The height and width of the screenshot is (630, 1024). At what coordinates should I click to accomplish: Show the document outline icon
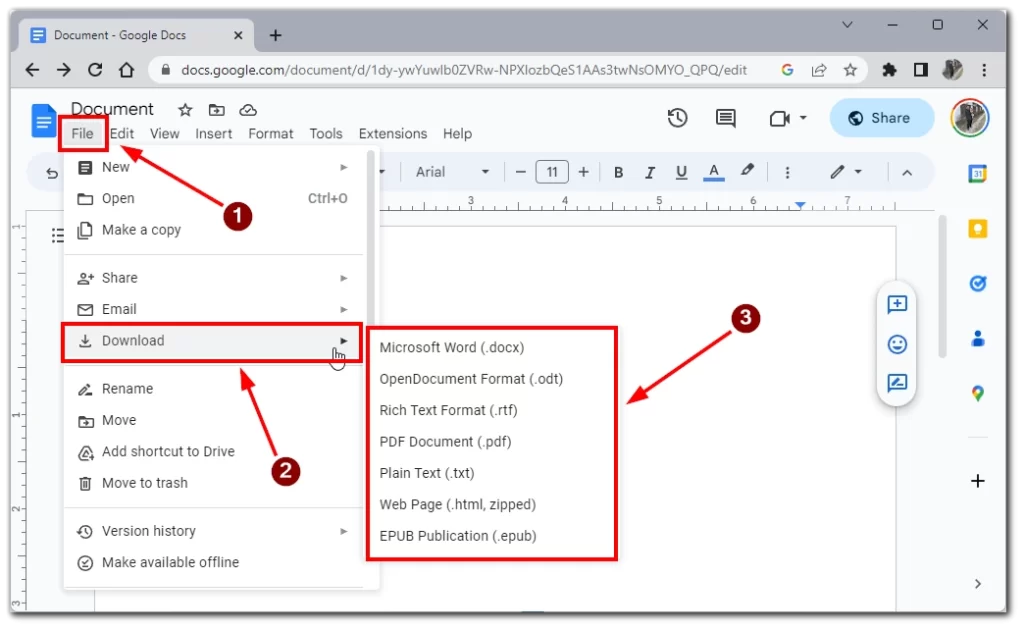coord(58,235)
